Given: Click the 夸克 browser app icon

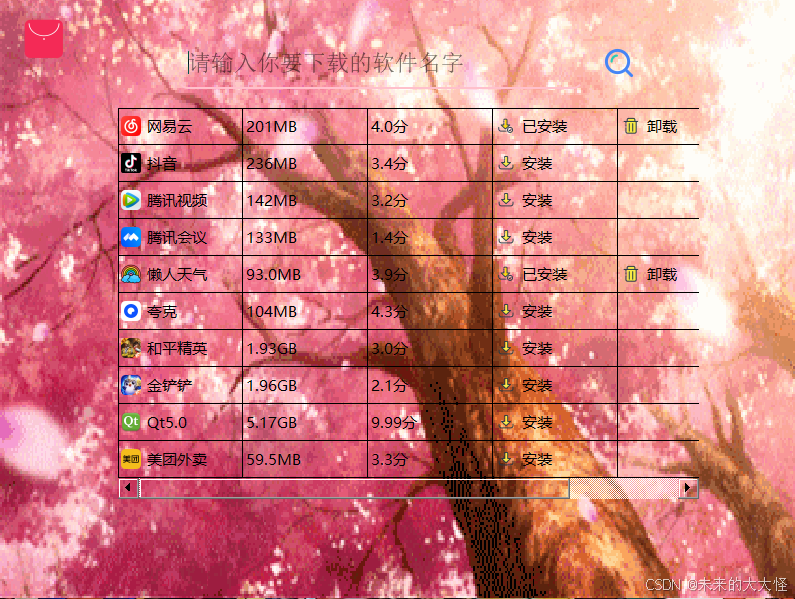Looking at the screenshot, I should tap(131, 311).
